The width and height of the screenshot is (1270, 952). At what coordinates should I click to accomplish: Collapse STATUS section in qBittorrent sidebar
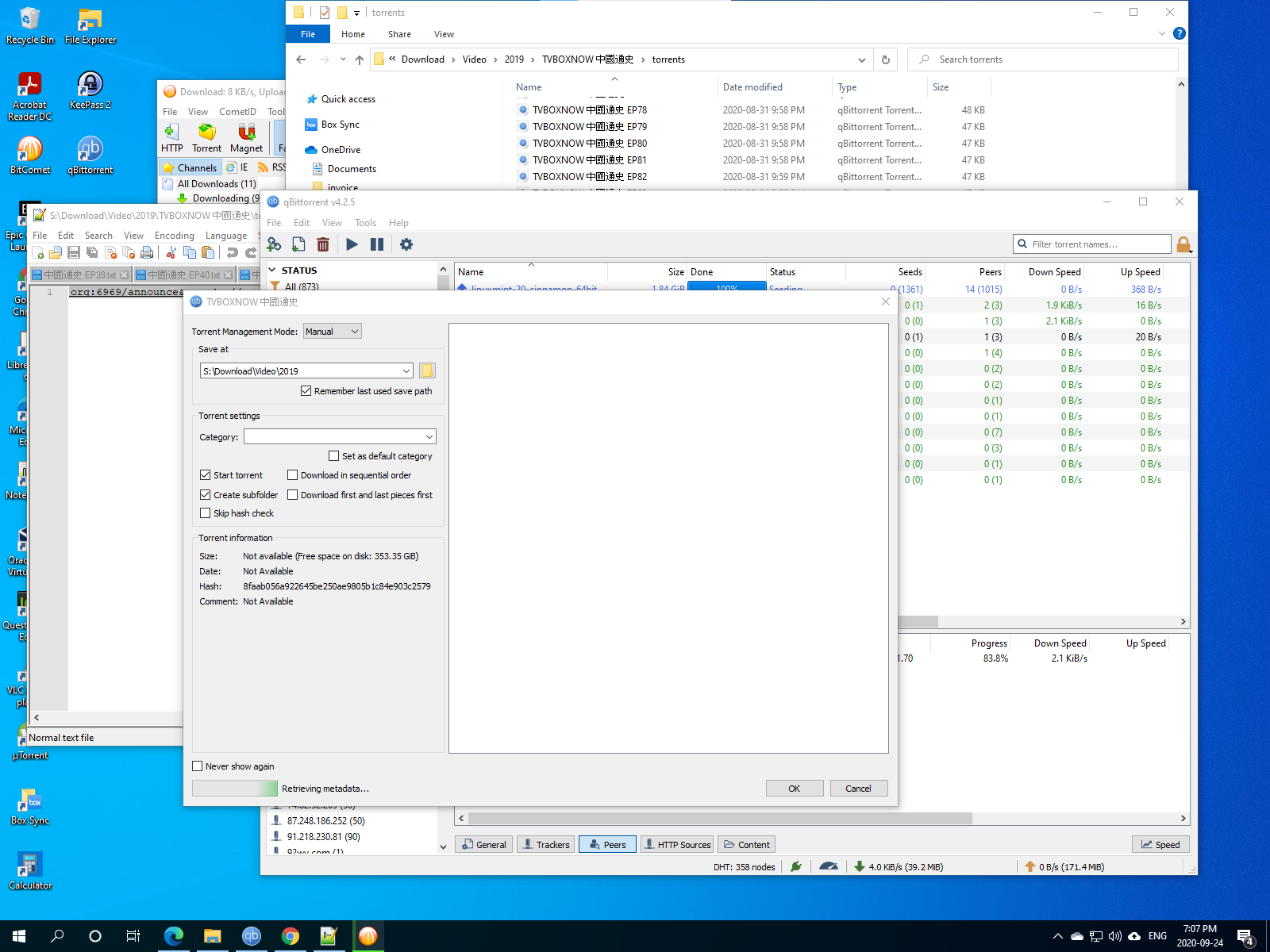273,271
